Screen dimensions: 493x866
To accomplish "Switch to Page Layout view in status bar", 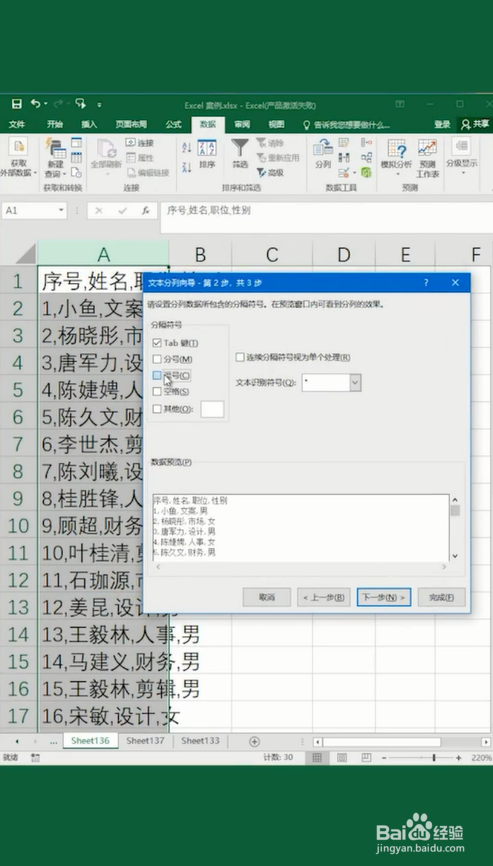I will pos(342,758).
